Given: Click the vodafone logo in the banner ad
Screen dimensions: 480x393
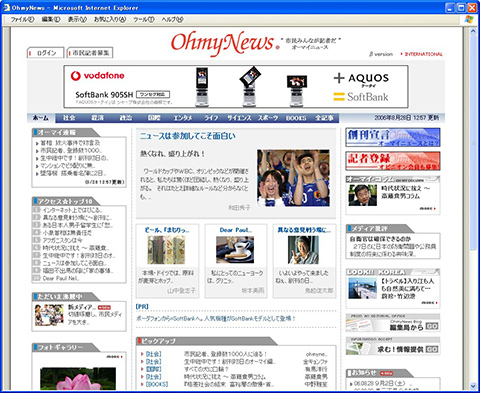Looking at the screenshot, I should pos(97,76).
